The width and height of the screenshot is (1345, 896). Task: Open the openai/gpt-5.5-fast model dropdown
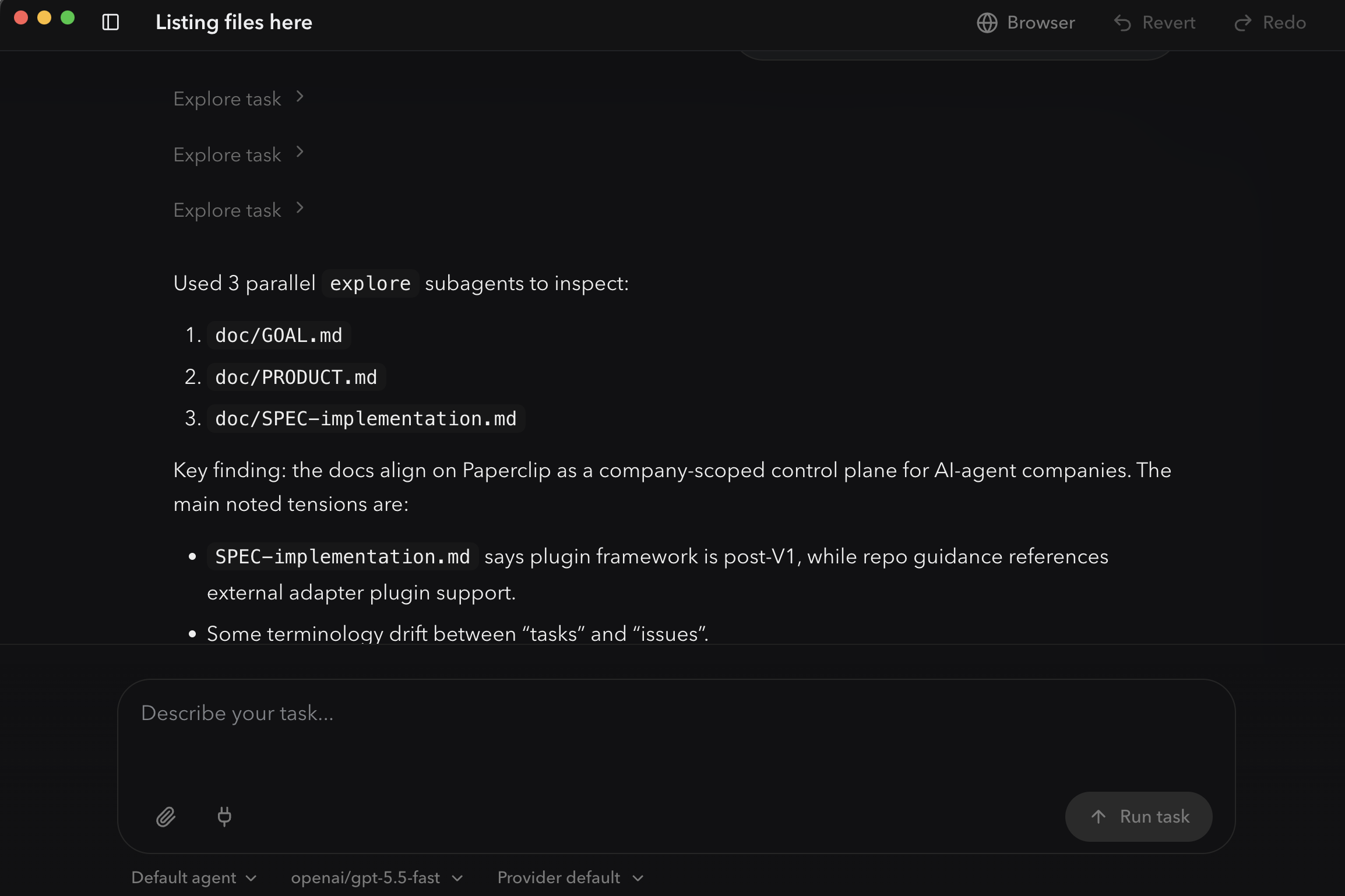tap(377, 877)
